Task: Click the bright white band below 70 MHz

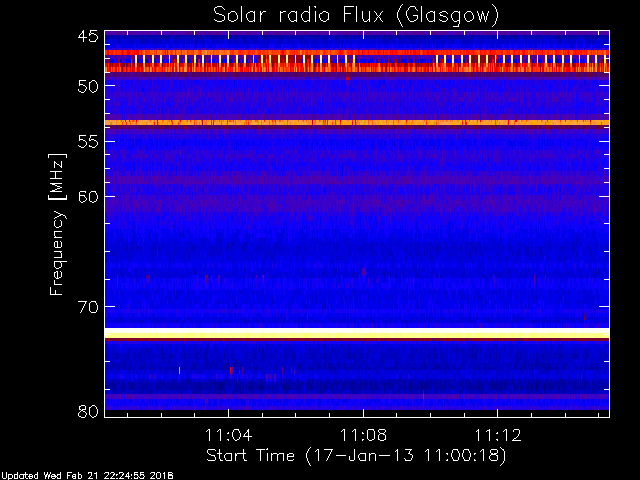Action: 357,333
